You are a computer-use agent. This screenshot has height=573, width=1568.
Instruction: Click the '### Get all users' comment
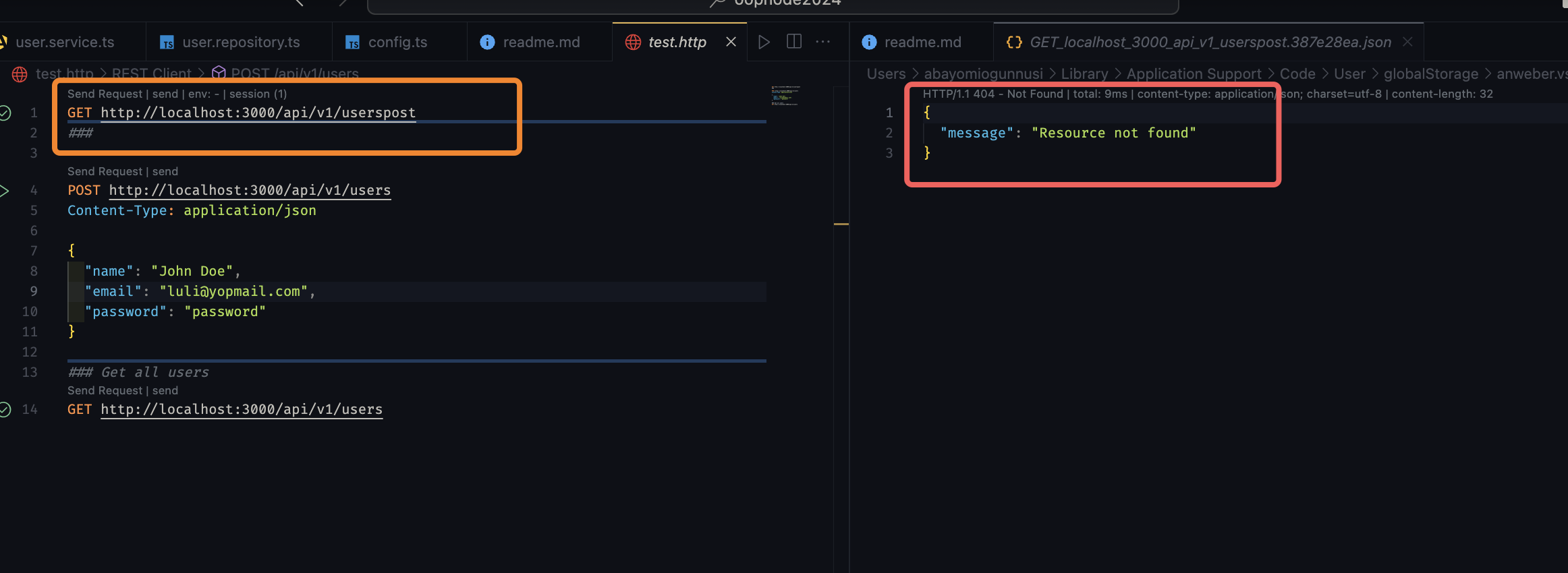[x=138, y=372]
